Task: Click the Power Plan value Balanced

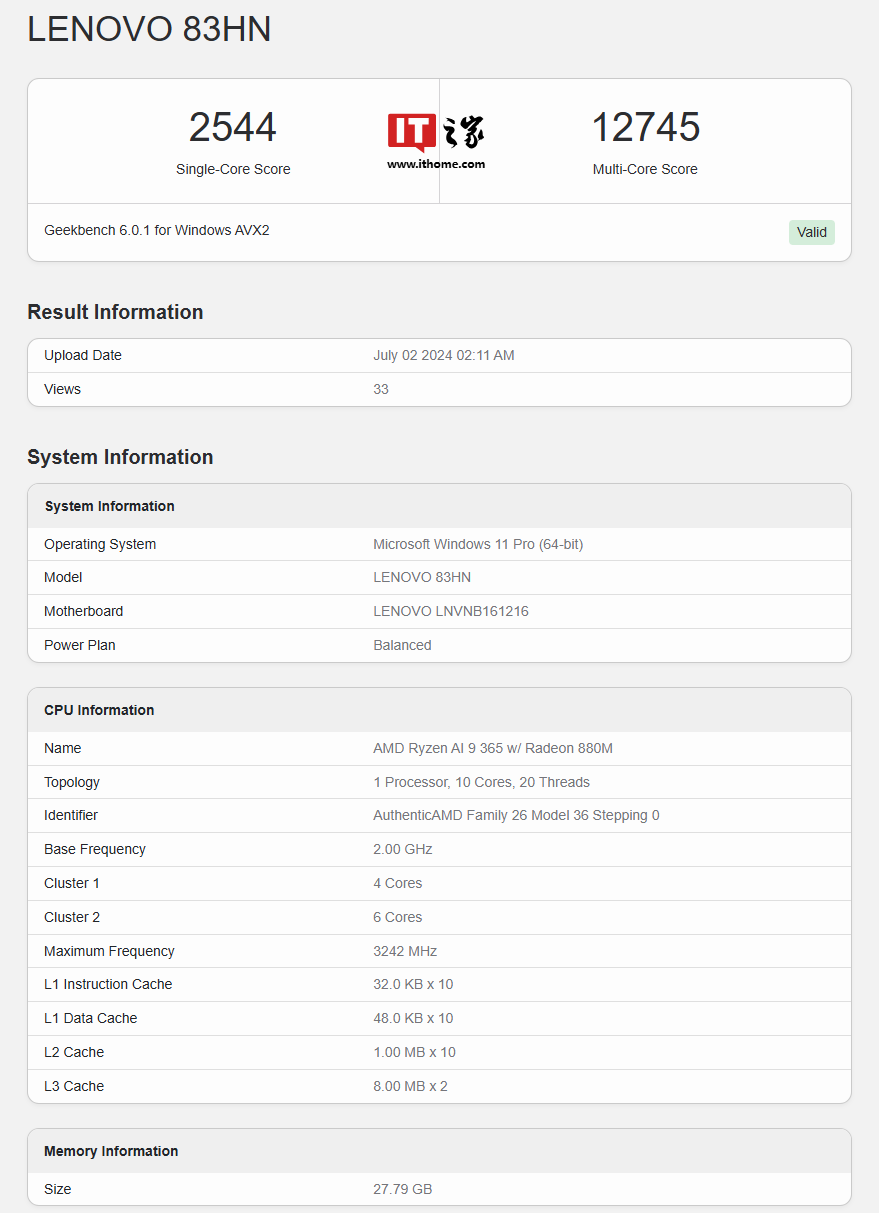Action: coord(402,645)
